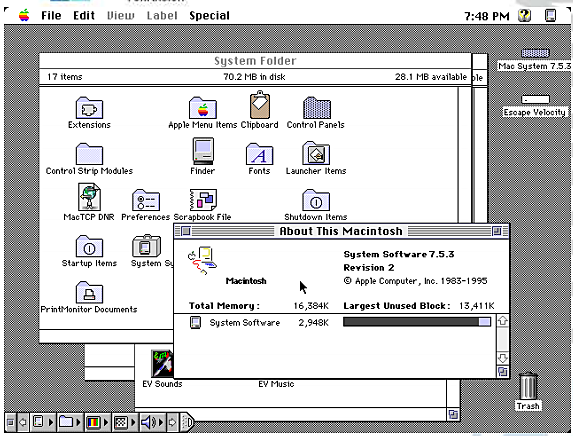573x436 pixels.
Task: Open the File Sharing folder Control Strip module
Action: coord(69,422)
